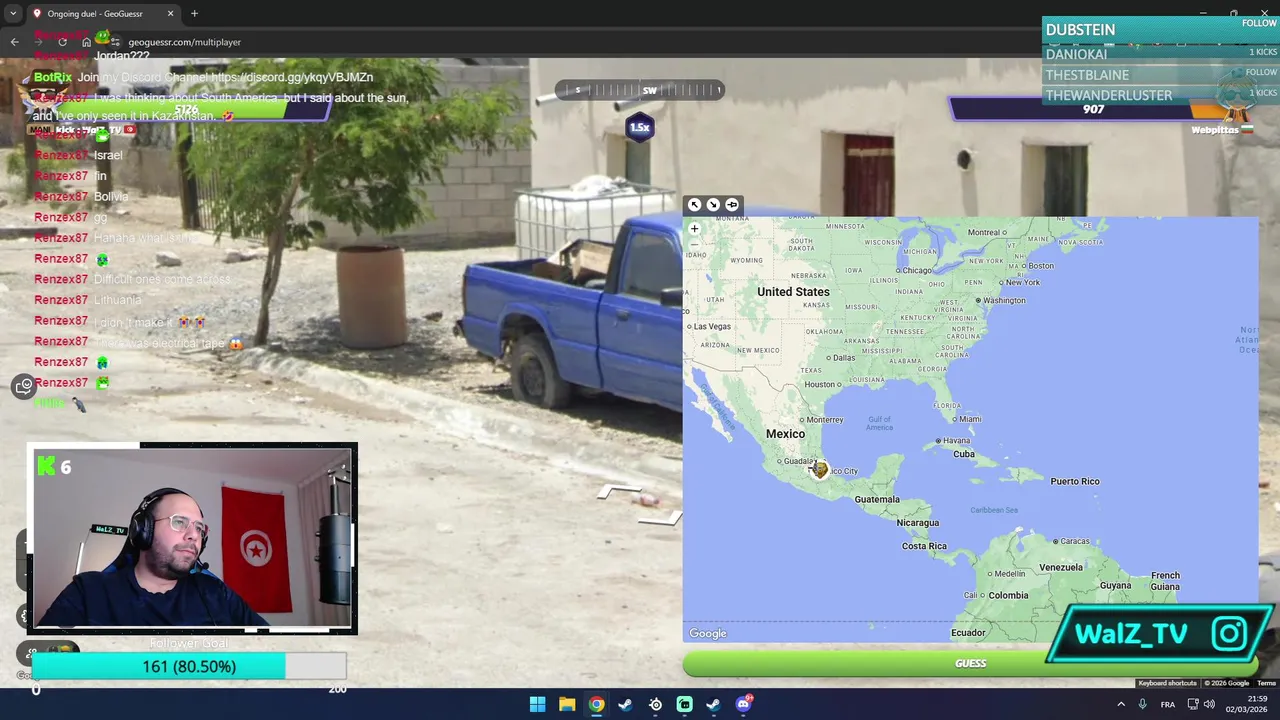Zoom in the map with the plus button

(x=694, y=228)
